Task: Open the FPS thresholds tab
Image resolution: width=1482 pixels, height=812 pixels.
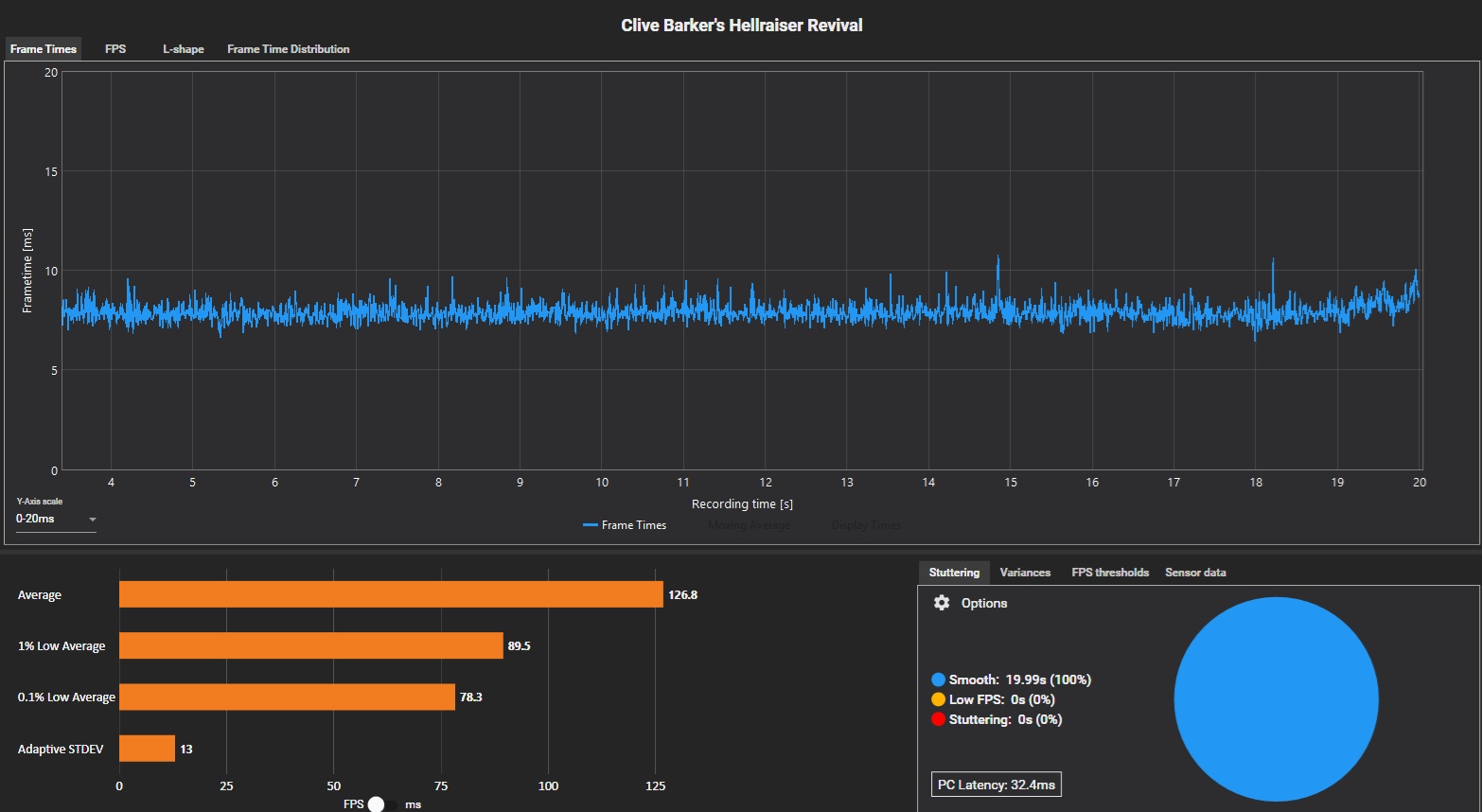Action: click(x=1109, y=573)
